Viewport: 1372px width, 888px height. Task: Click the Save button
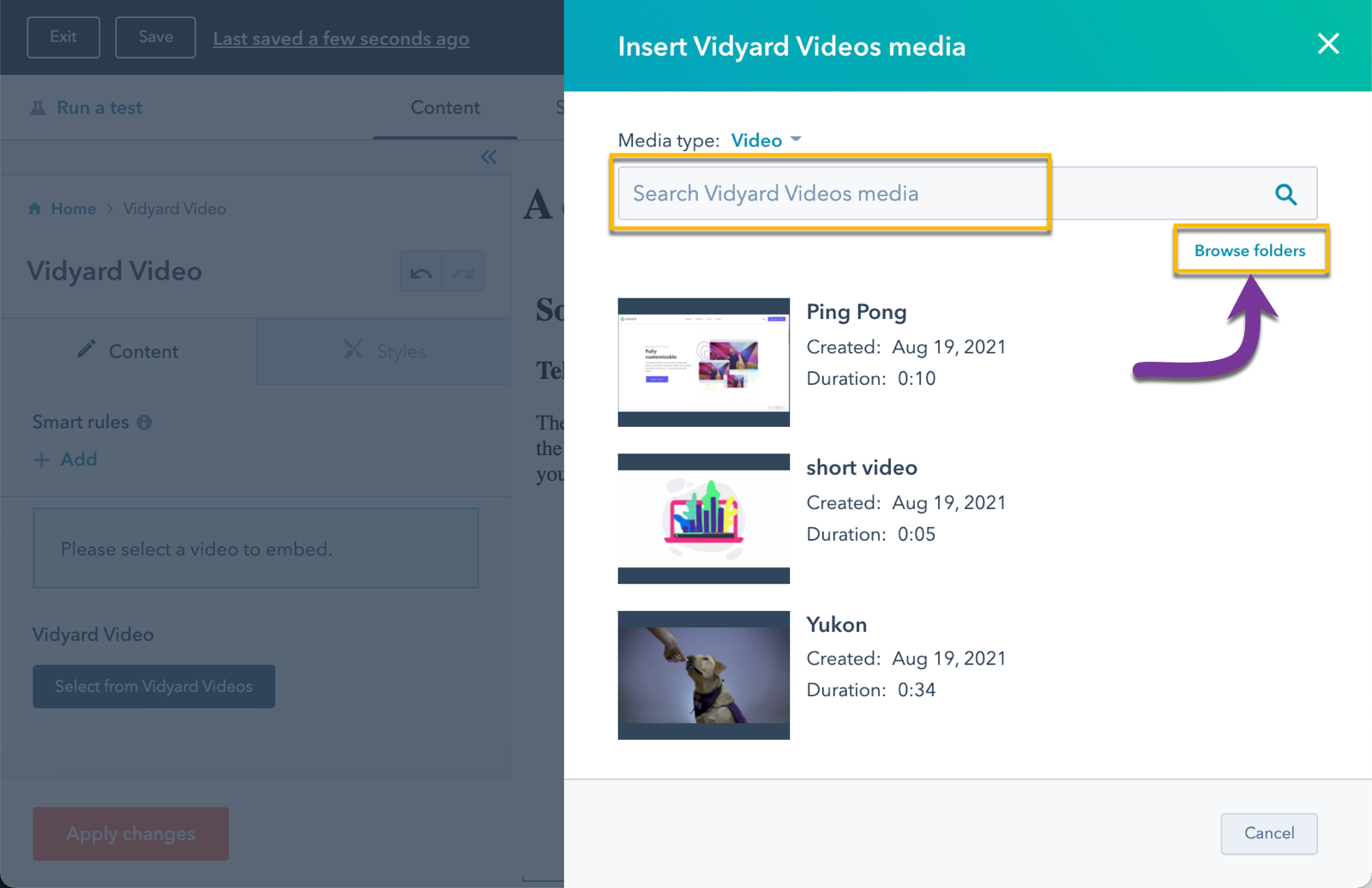pos(155,37)
